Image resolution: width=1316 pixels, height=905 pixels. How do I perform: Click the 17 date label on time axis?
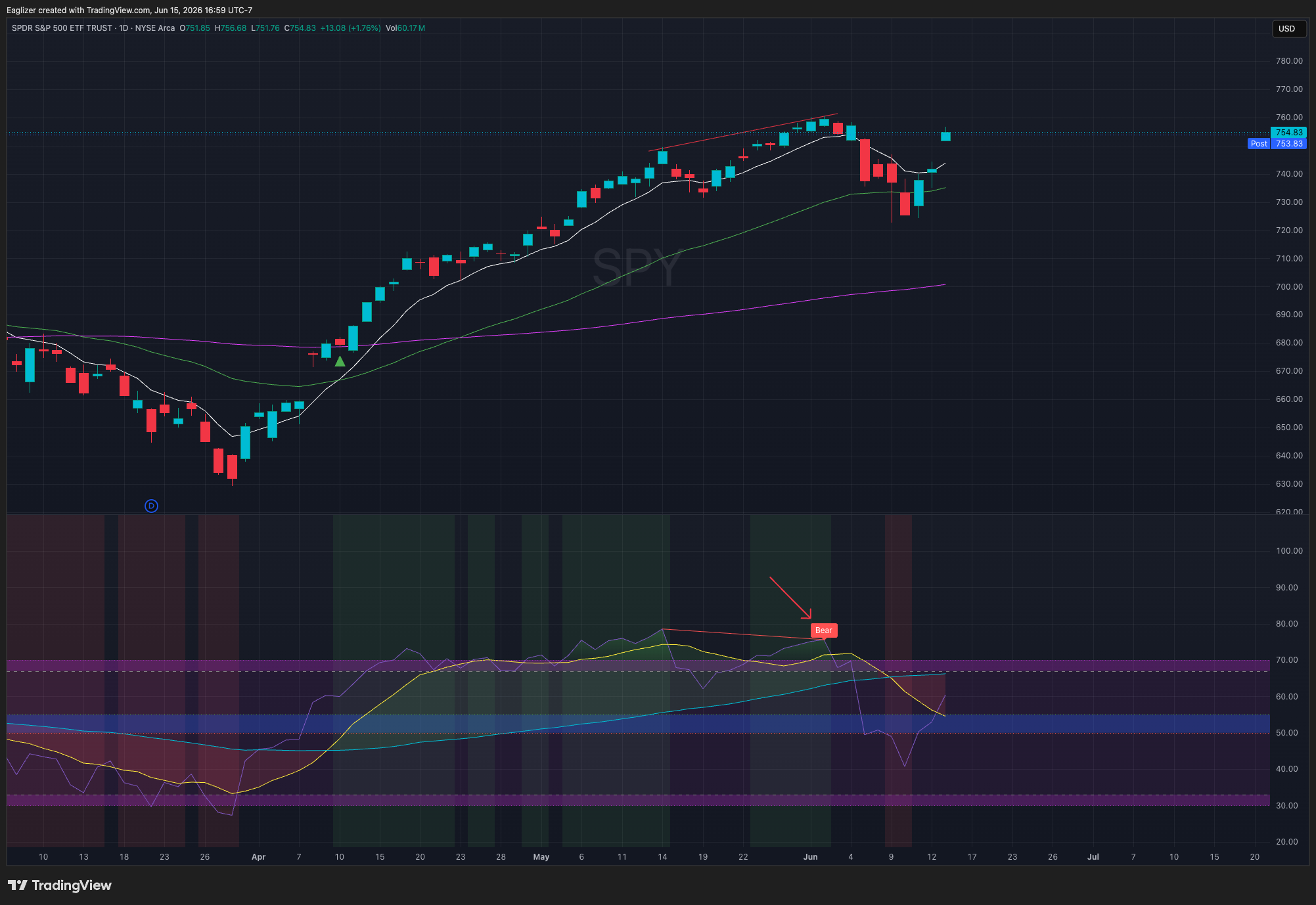[972, 857]
